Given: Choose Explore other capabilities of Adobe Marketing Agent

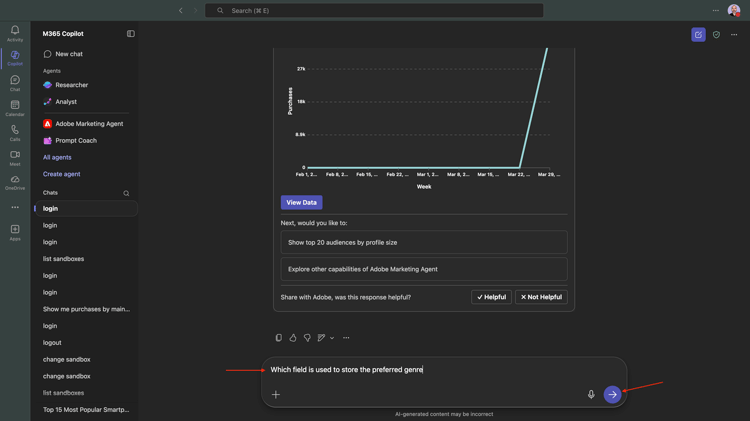Looking at the screenshot, I should 424,269.
